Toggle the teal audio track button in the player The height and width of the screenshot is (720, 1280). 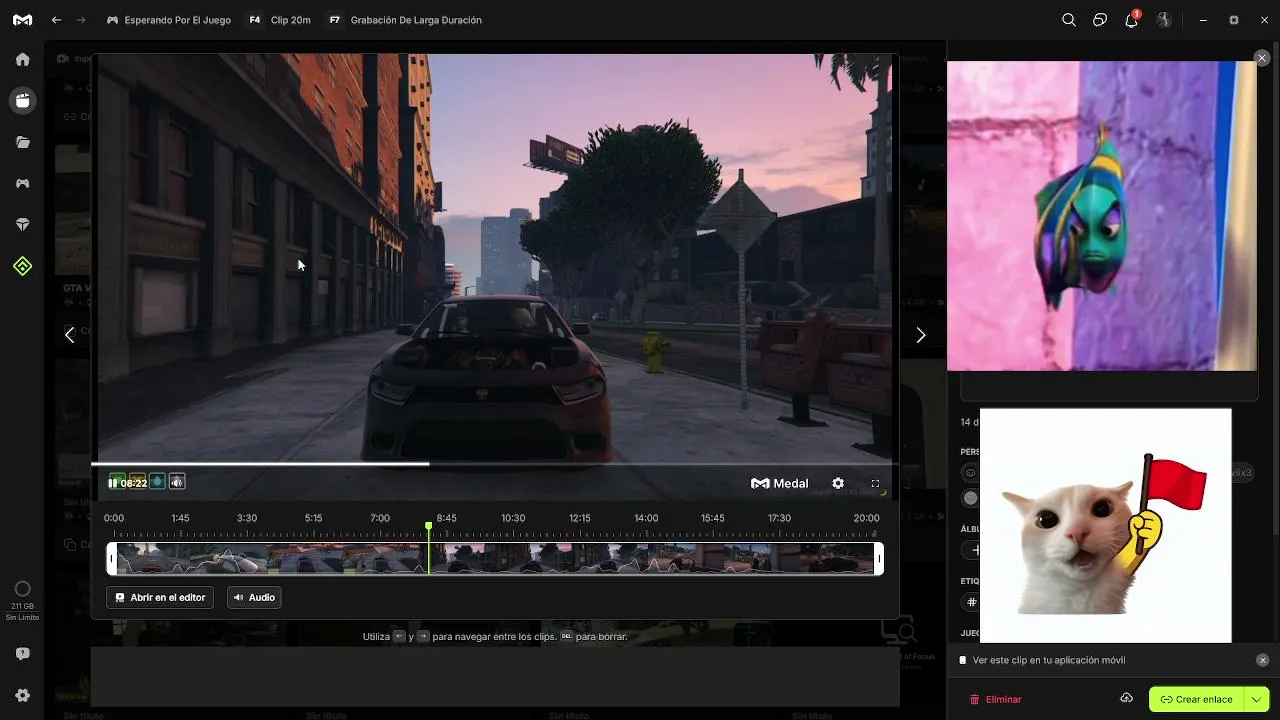[x=157, y=483]
